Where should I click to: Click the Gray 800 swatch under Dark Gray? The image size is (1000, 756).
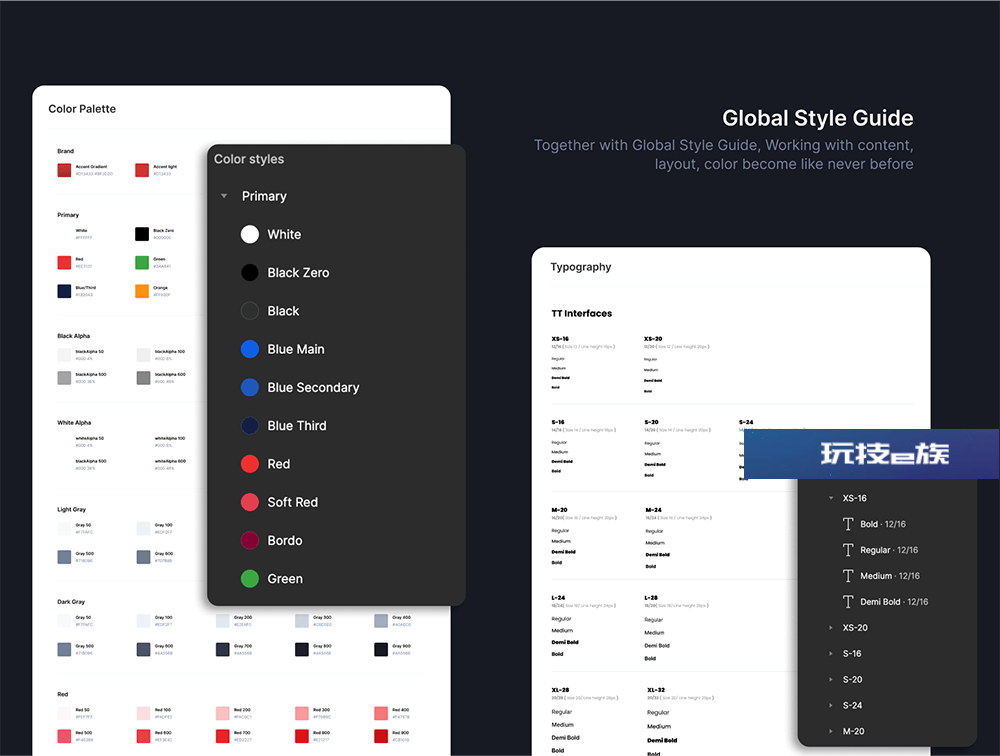point(302,649)
